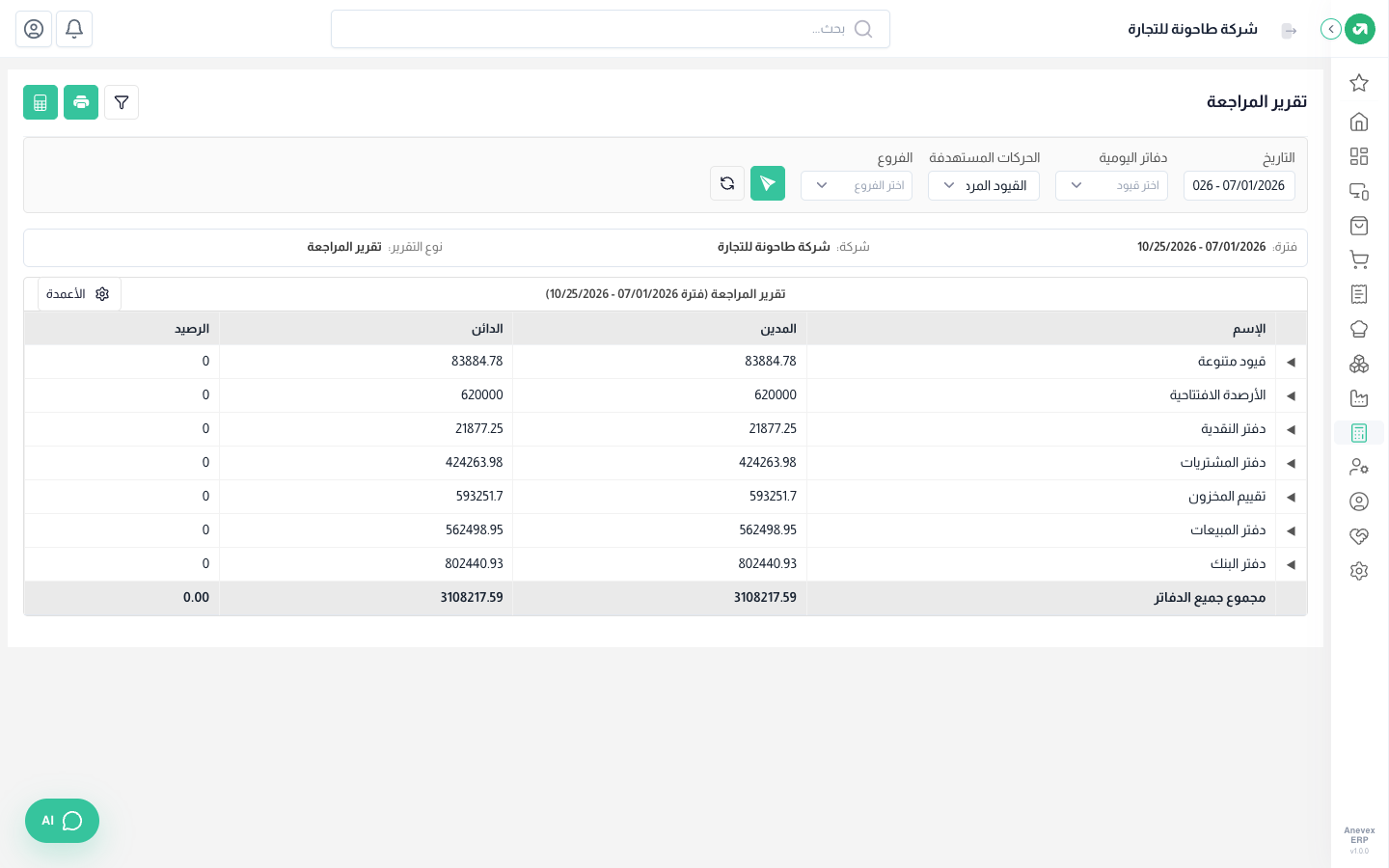The width and height of the screenshot is (1389, 868).
Task: Open the notifications bell
Action: click(74, 29)
